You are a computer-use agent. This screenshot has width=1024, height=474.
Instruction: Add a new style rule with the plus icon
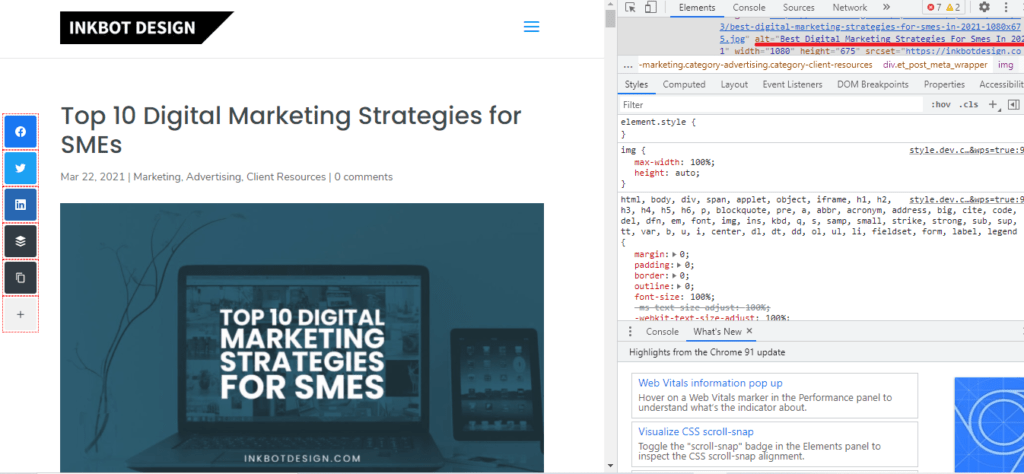pos(993,104)
